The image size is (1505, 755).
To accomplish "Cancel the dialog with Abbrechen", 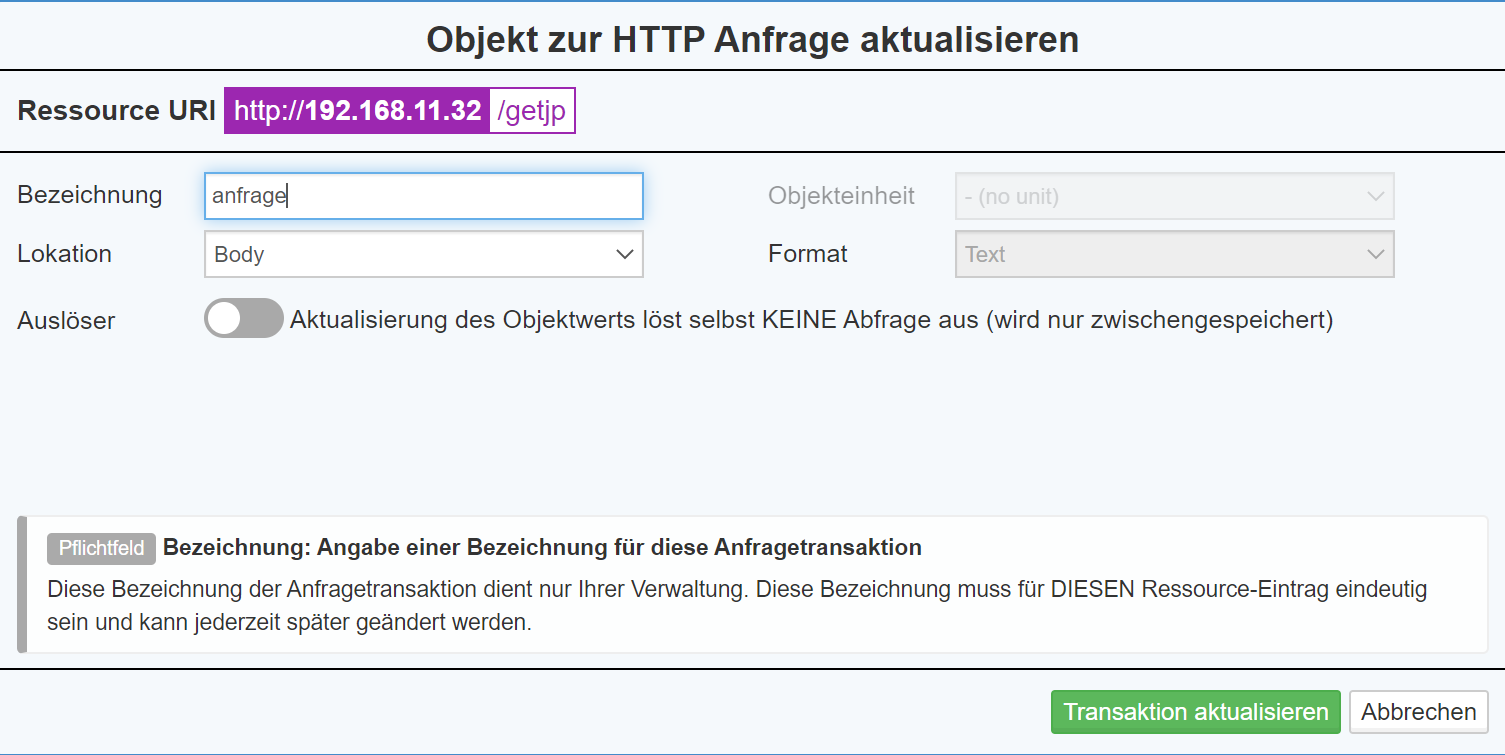I will 1418,712.
